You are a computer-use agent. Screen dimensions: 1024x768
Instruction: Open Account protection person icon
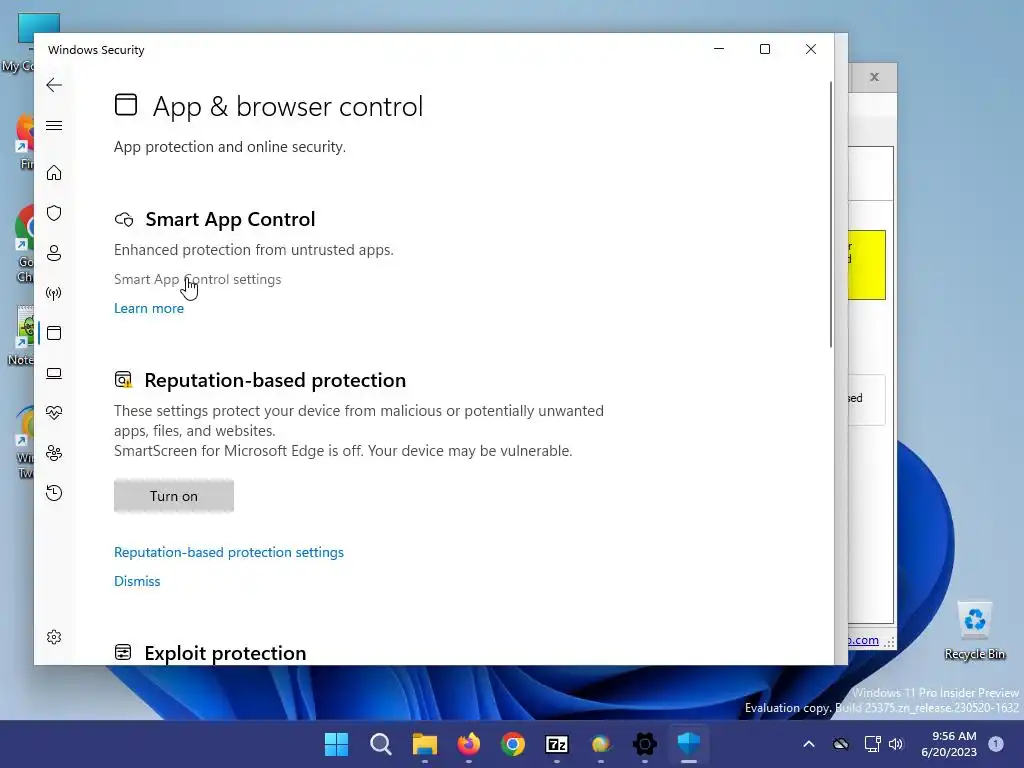click(54, 253)
